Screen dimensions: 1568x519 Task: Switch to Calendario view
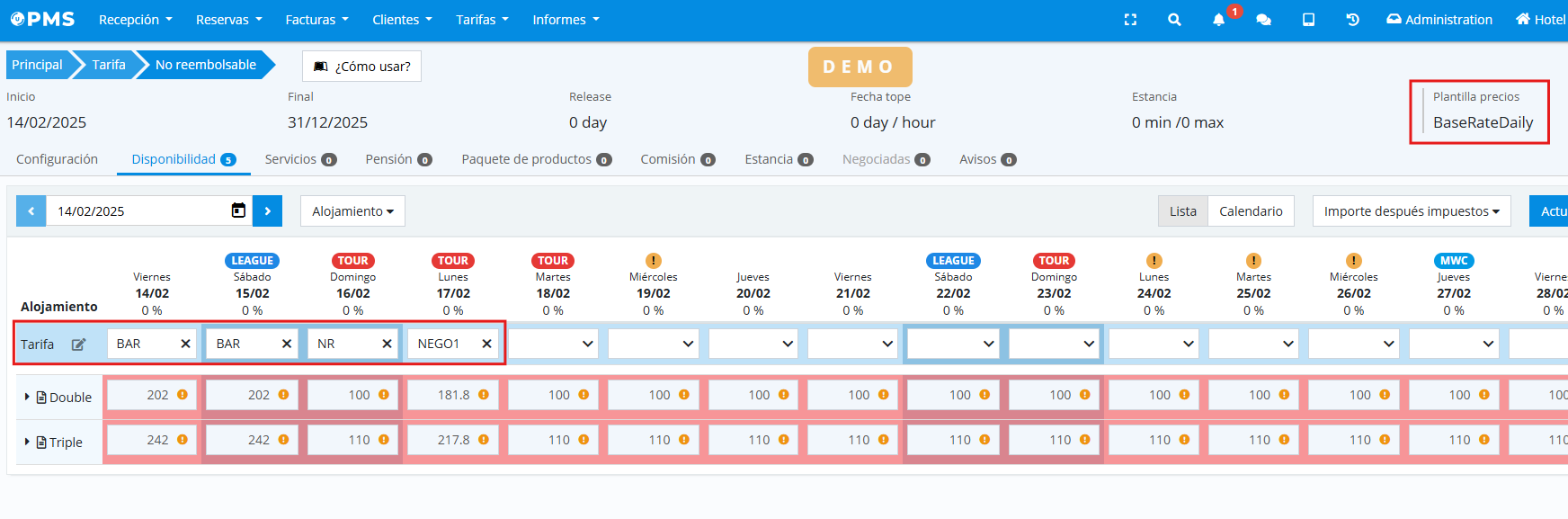coord(1250,211)
